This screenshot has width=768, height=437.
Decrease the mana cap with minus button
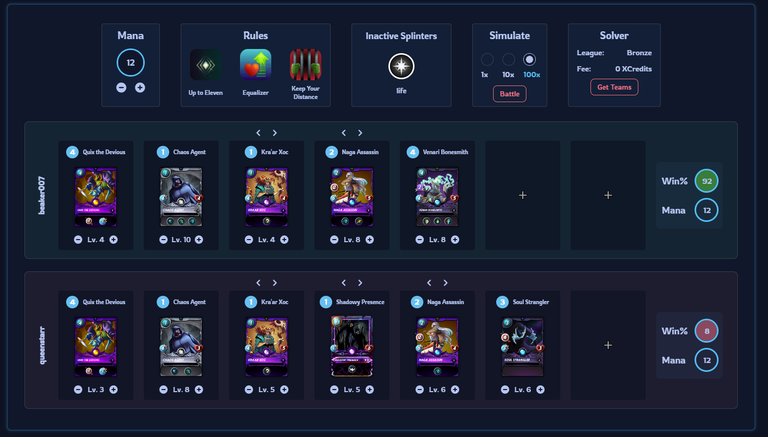(121, 88)
